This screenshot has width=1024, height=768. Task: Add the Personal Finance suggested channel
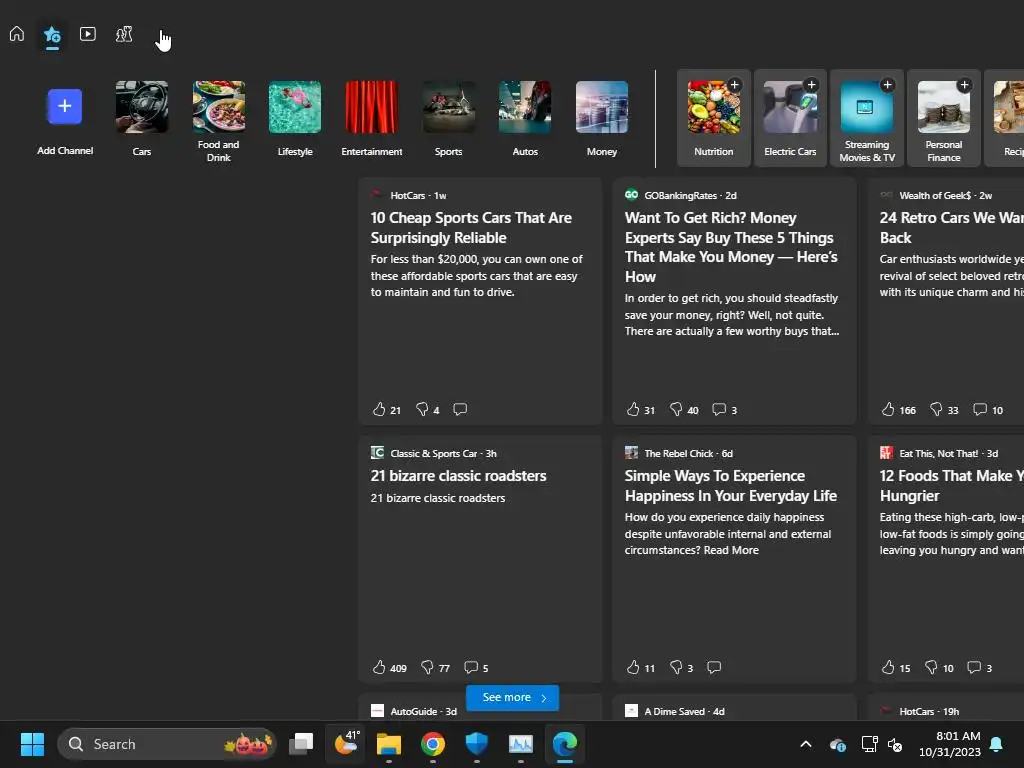click(965, 85)
